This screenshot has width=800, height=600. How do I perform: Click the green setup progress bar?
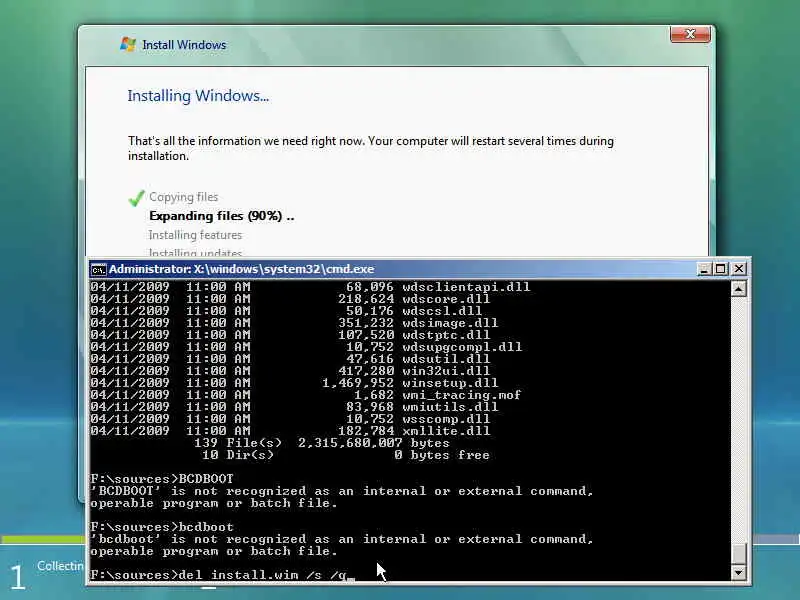coord(43,539)
